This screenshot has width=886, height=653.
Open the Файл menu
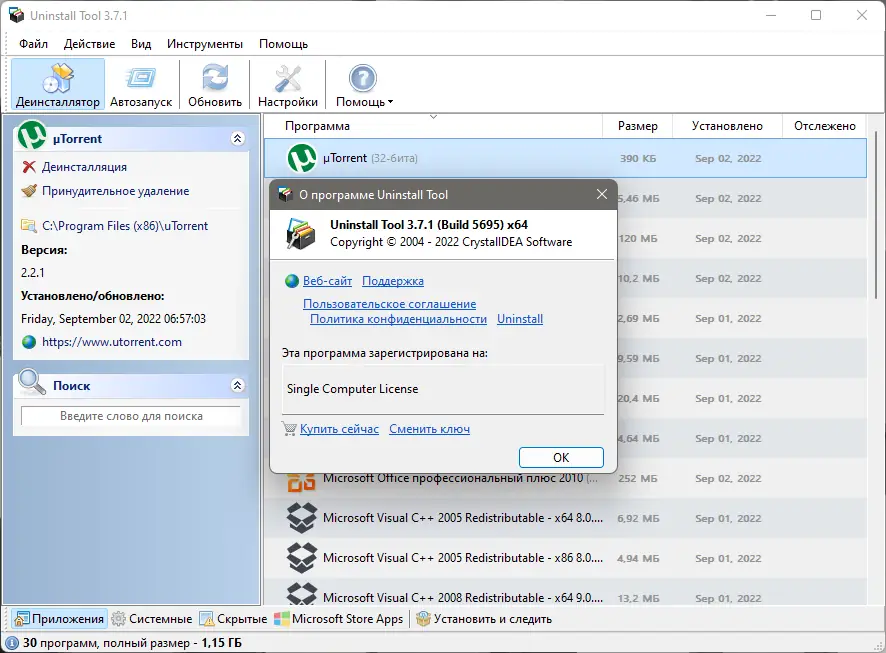point(33,44)
